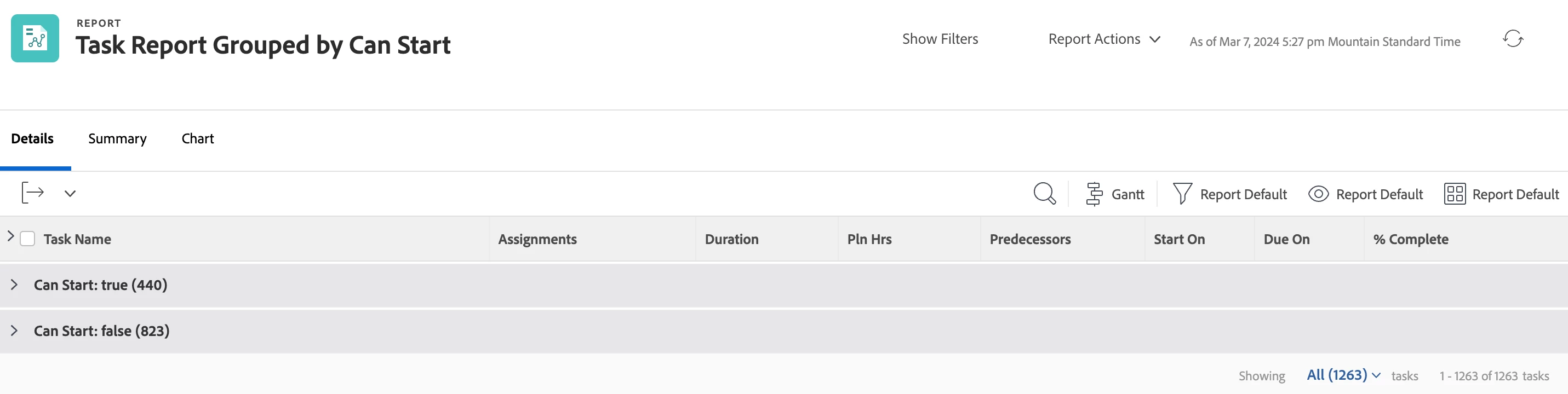Viewport: 1568px width, 394px height.
Task: Refresh the report using the circular arrows icon
Action: pyautogui.click(x=1513, y=39)
